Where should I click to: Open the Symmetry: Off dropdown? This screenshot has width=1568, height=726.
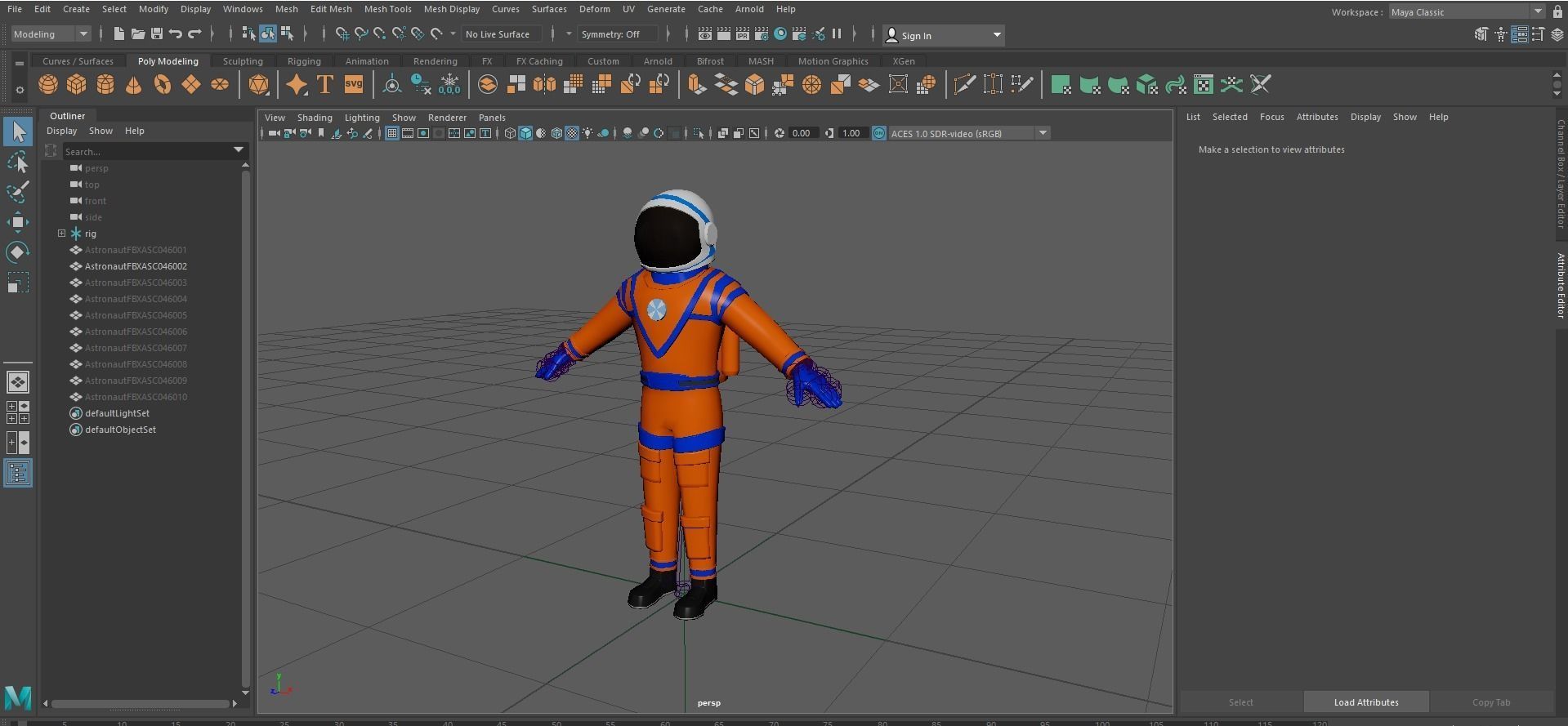[x=618, y=34]
